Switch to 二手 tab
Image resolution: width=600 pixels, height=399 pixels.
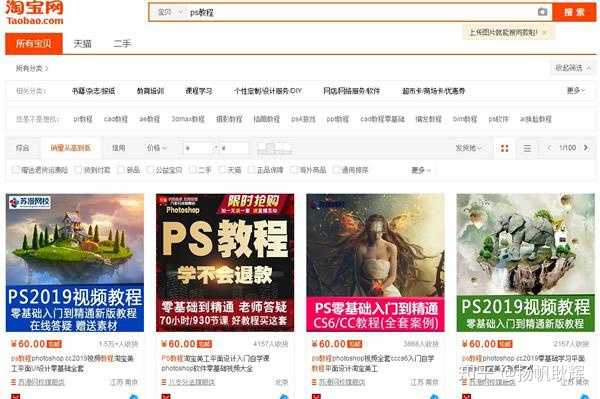pyautogui.click(x=122, y=44)
